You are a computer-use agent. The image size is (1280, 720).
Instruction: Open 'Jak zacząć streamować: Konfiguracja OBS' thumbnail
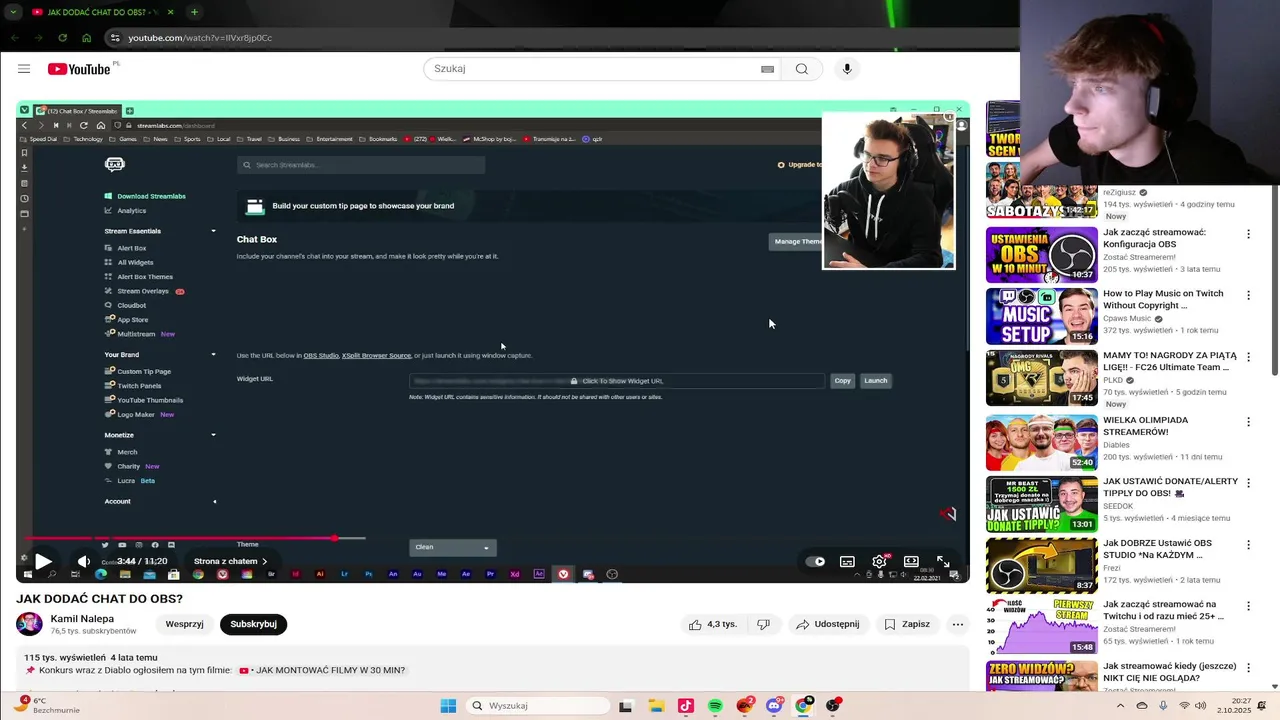click(x=1041, y=254)
